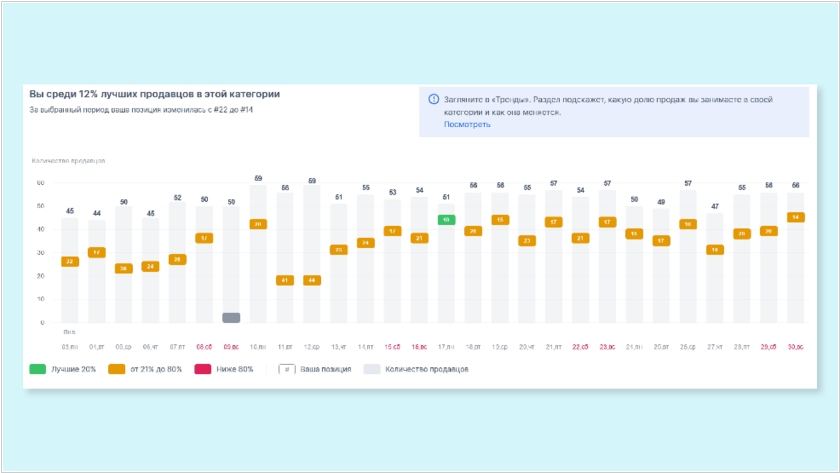Select the 04 вт bar with 44 sellers
Image resolution: width=840 pixels, height=473 pixels.
96,272
